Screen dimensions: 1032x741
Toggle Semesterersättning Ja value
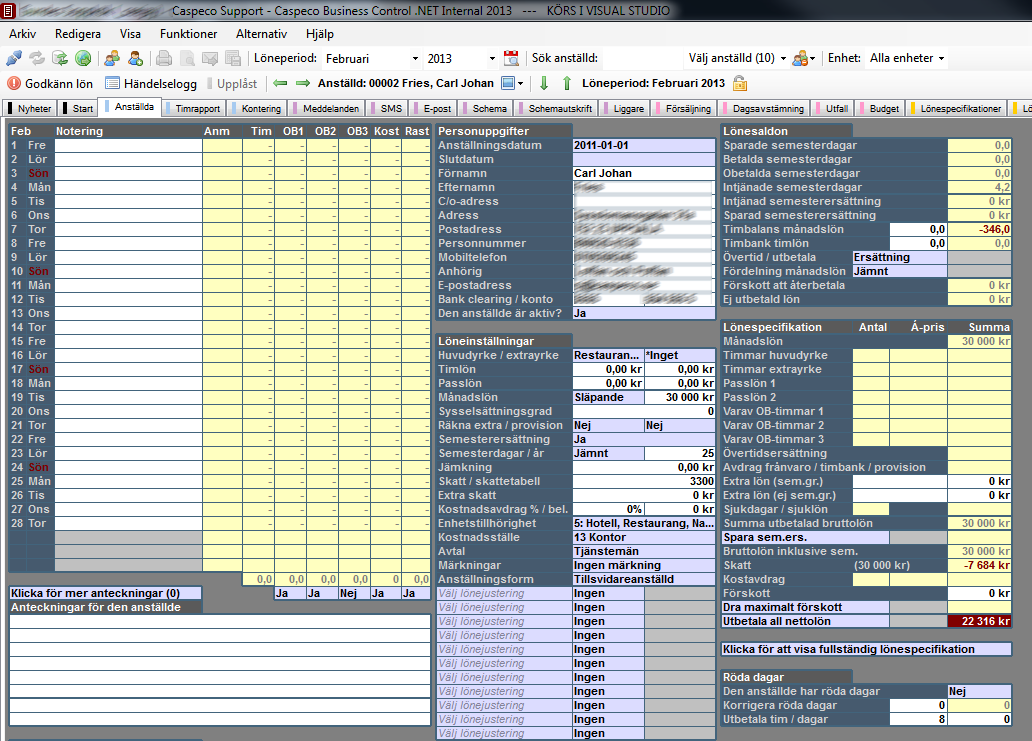(644, 440)
